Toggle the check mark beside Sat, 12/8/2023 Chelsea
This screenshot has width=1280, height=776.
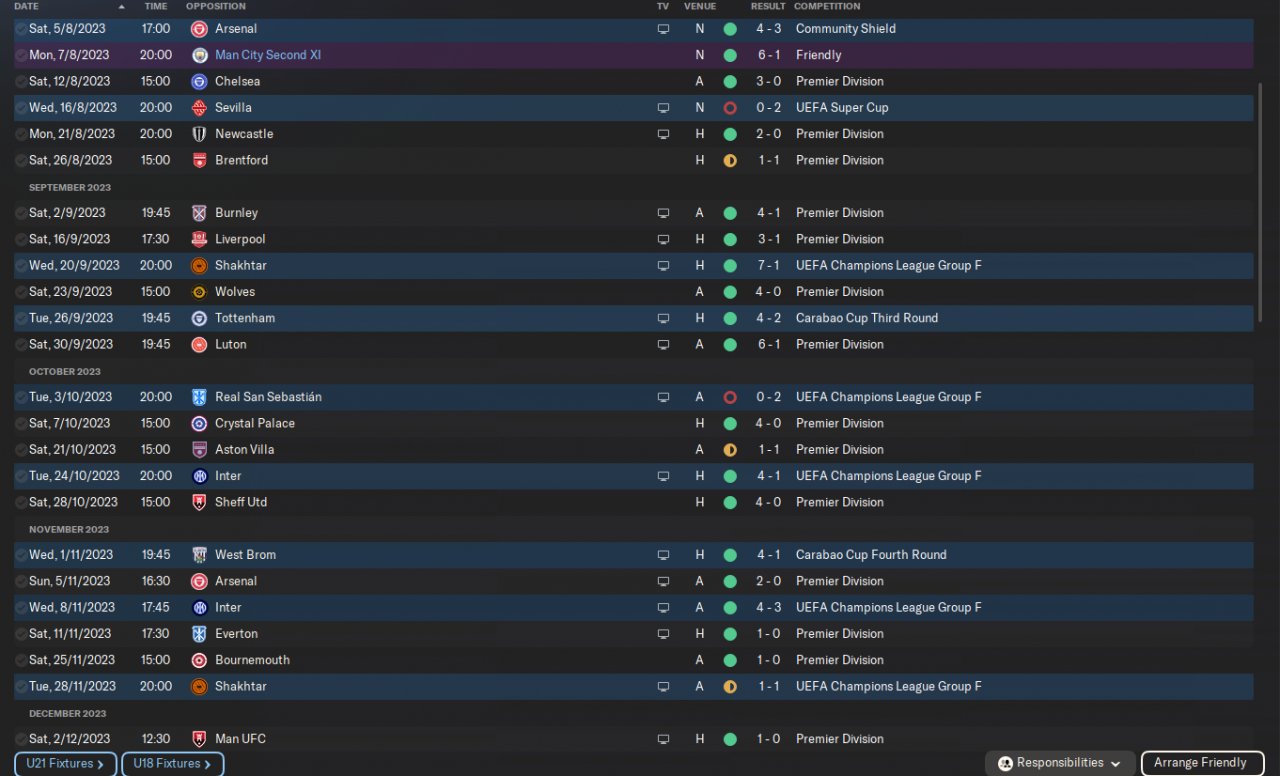(21, 82)
